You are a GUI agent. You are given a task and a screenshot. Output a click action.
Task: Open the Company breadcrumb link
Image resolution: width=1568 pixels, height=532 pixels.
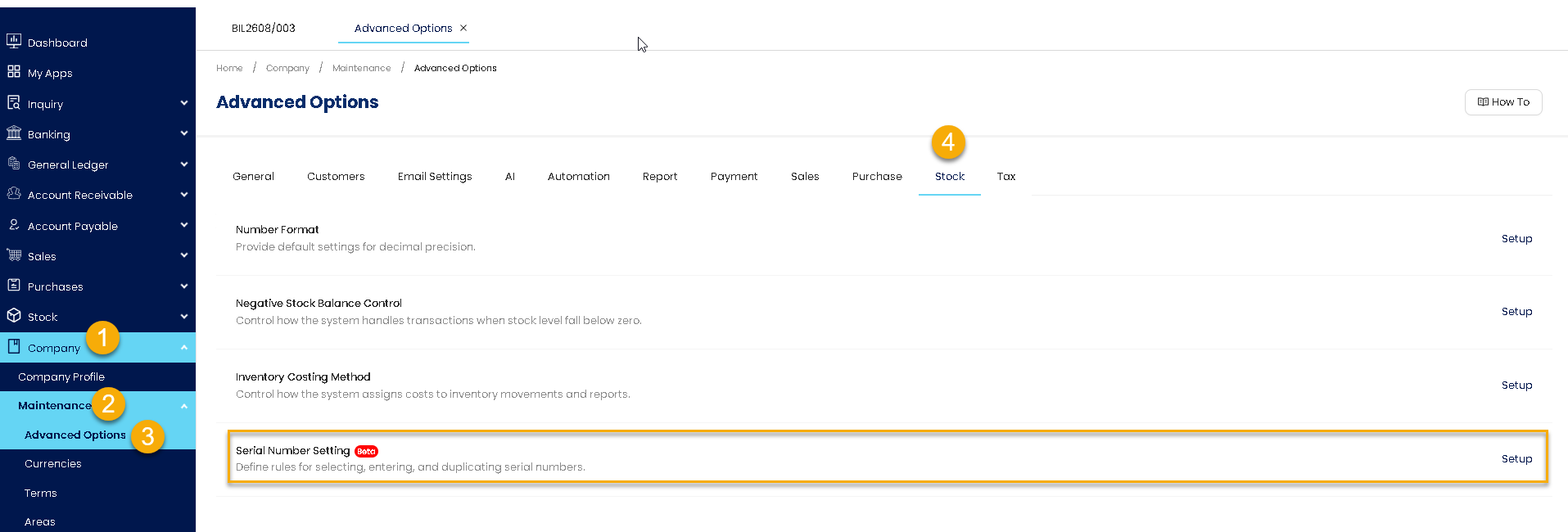pyautogui.click(x=287, y=68)
